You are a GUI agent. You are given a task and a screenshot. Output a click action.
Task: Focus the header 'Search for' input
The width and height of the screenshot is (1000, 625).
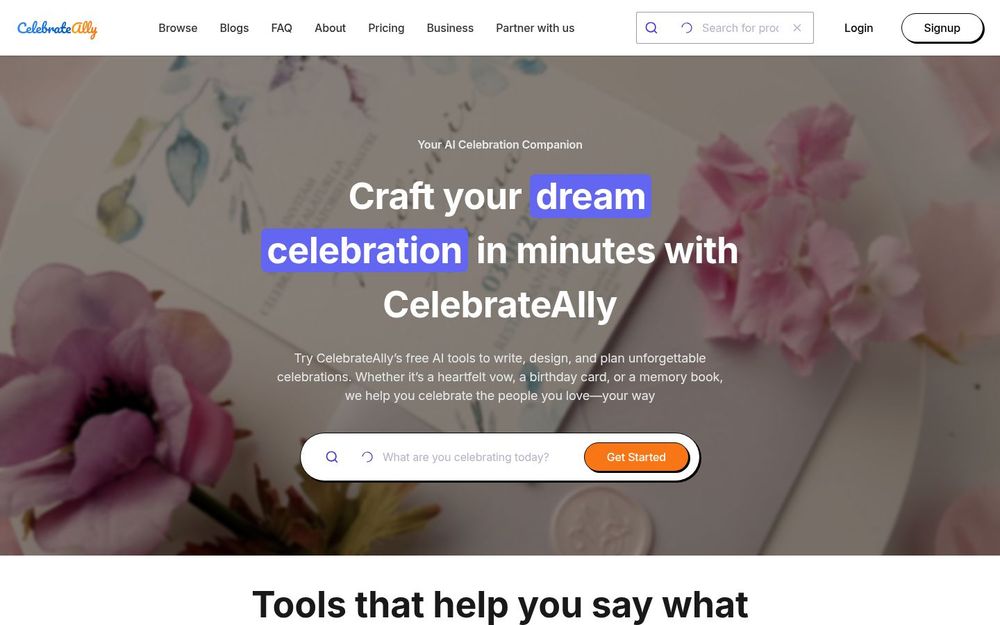click(740, 28)
